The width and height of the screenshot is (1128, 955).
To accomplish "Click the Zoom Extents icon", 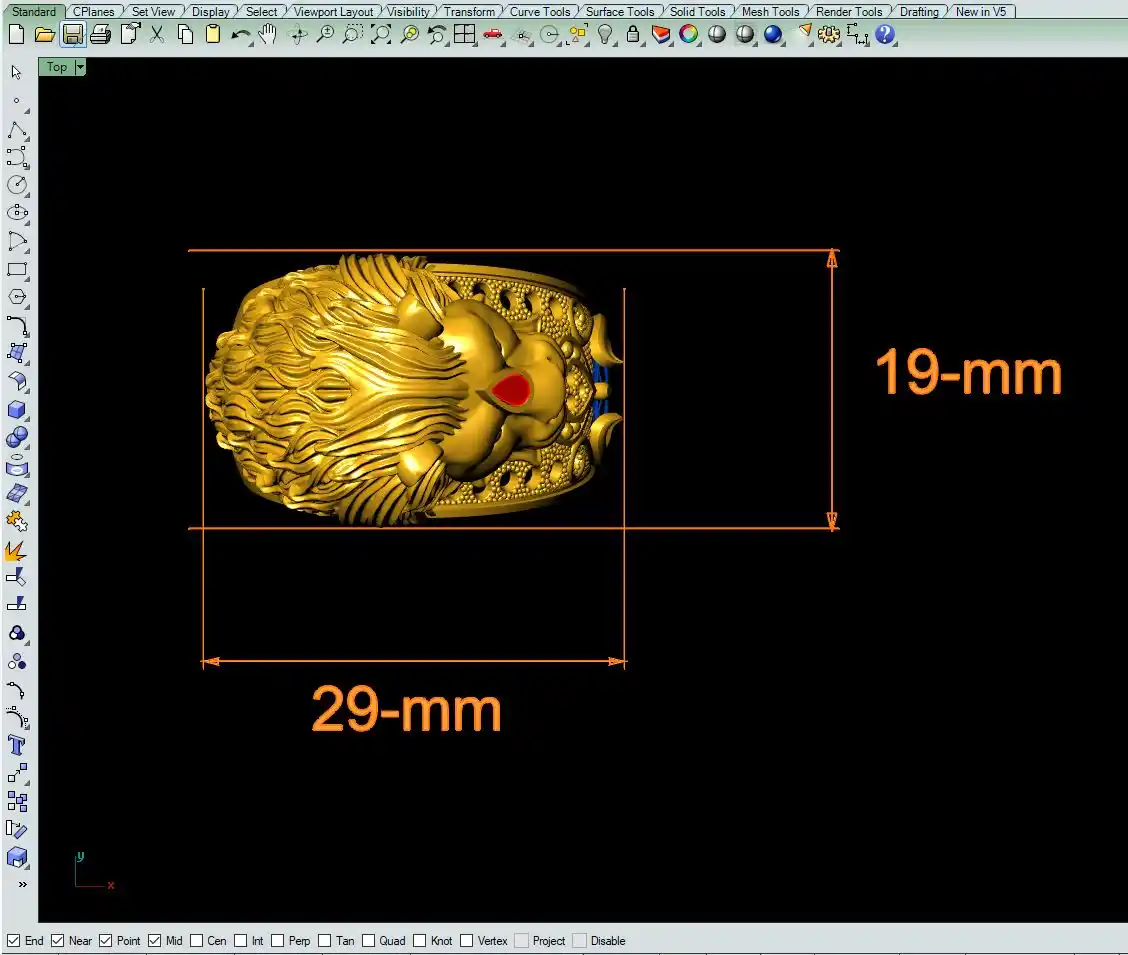I will pyautogui.click(x=381, y=35).
